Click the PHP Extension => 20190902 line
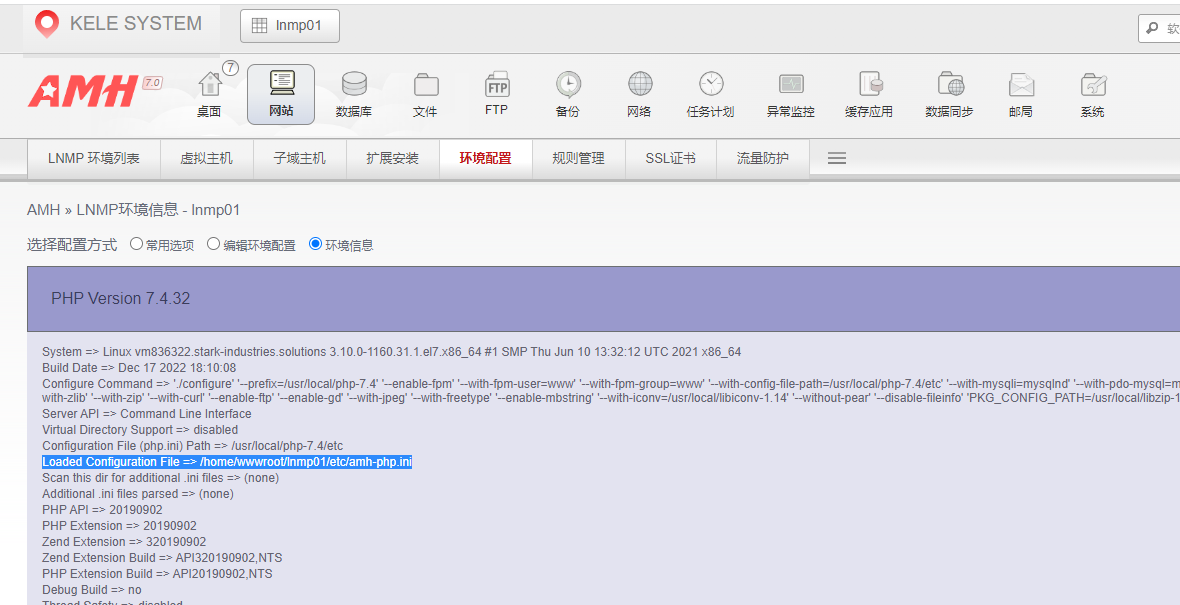Viewport: 1180px width, 605px height. (x=120, y=525)
